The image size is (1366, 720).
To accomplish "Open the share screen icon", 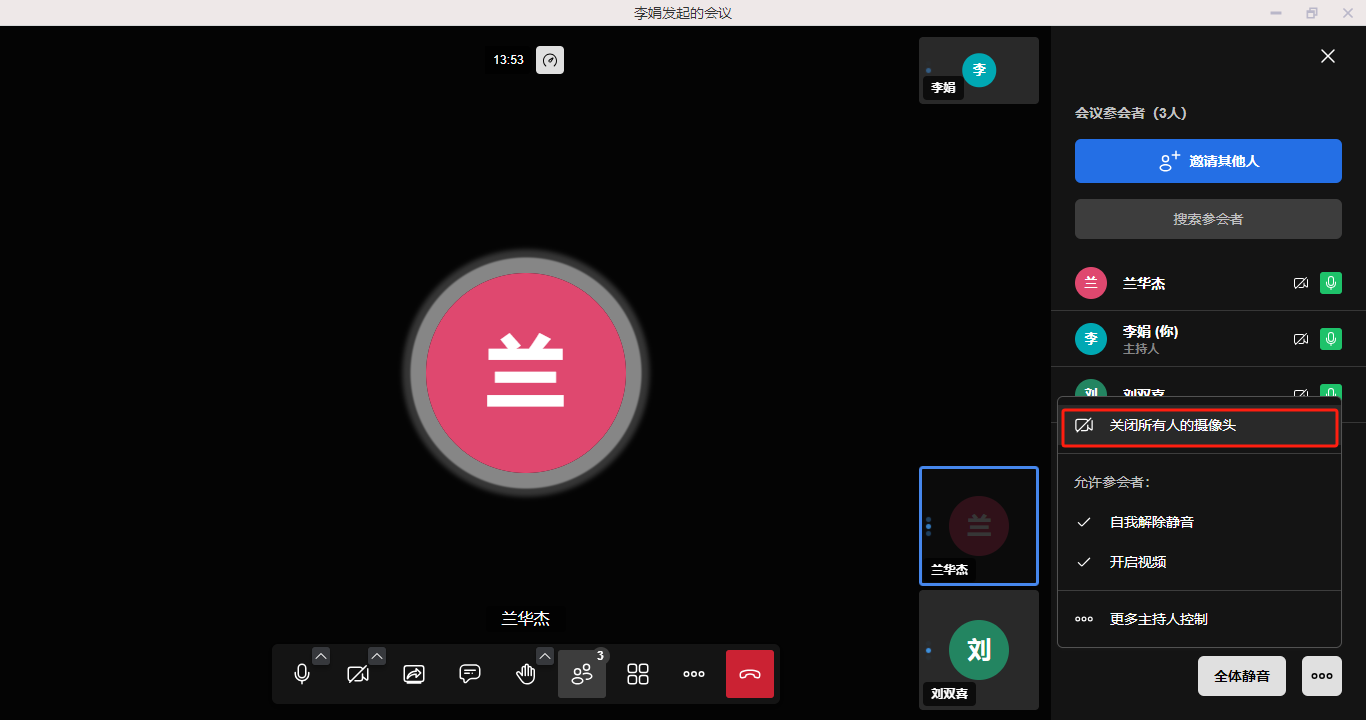I will 414,674.
